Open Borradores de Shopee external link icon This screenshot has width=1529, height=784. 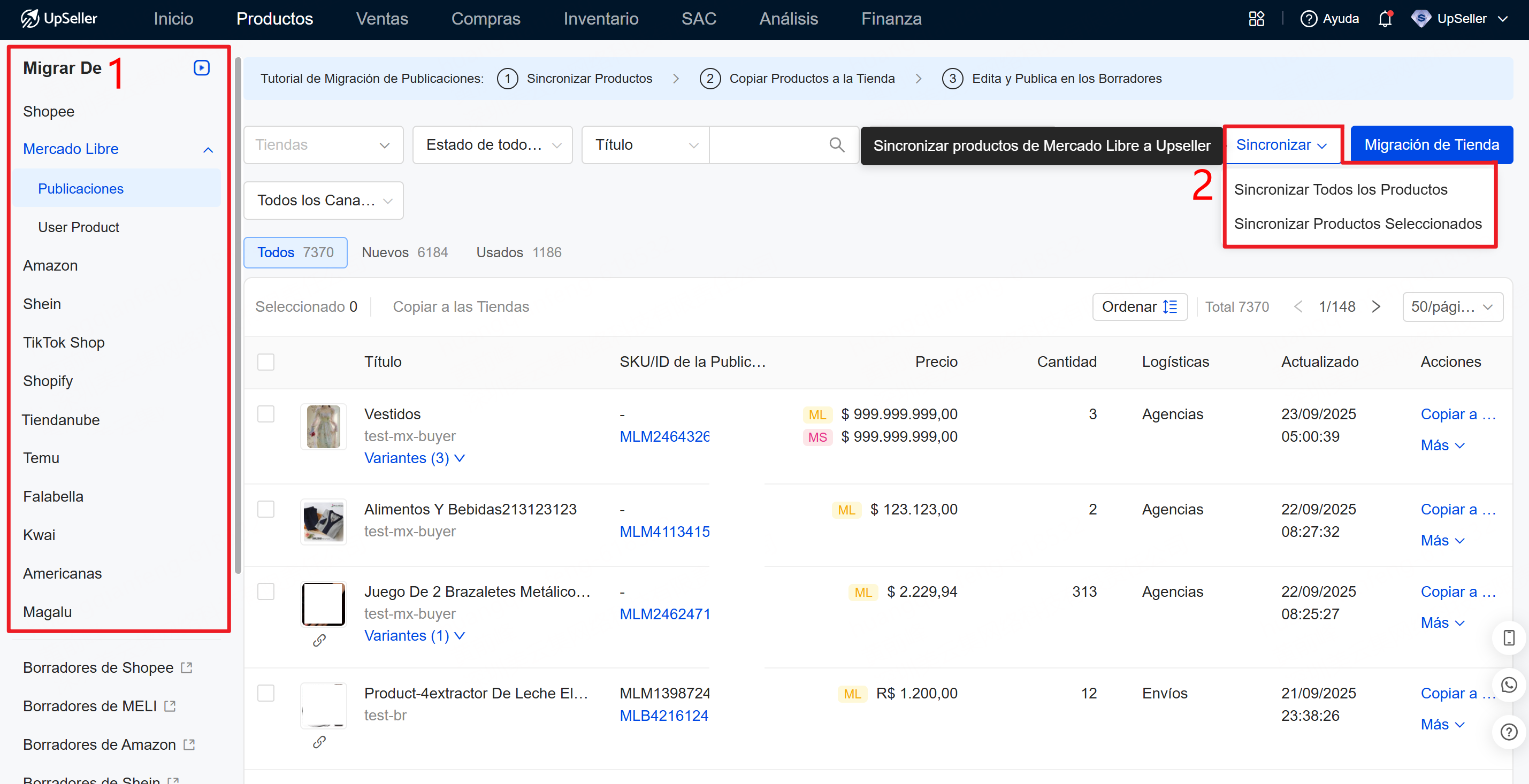click(186, 667)
